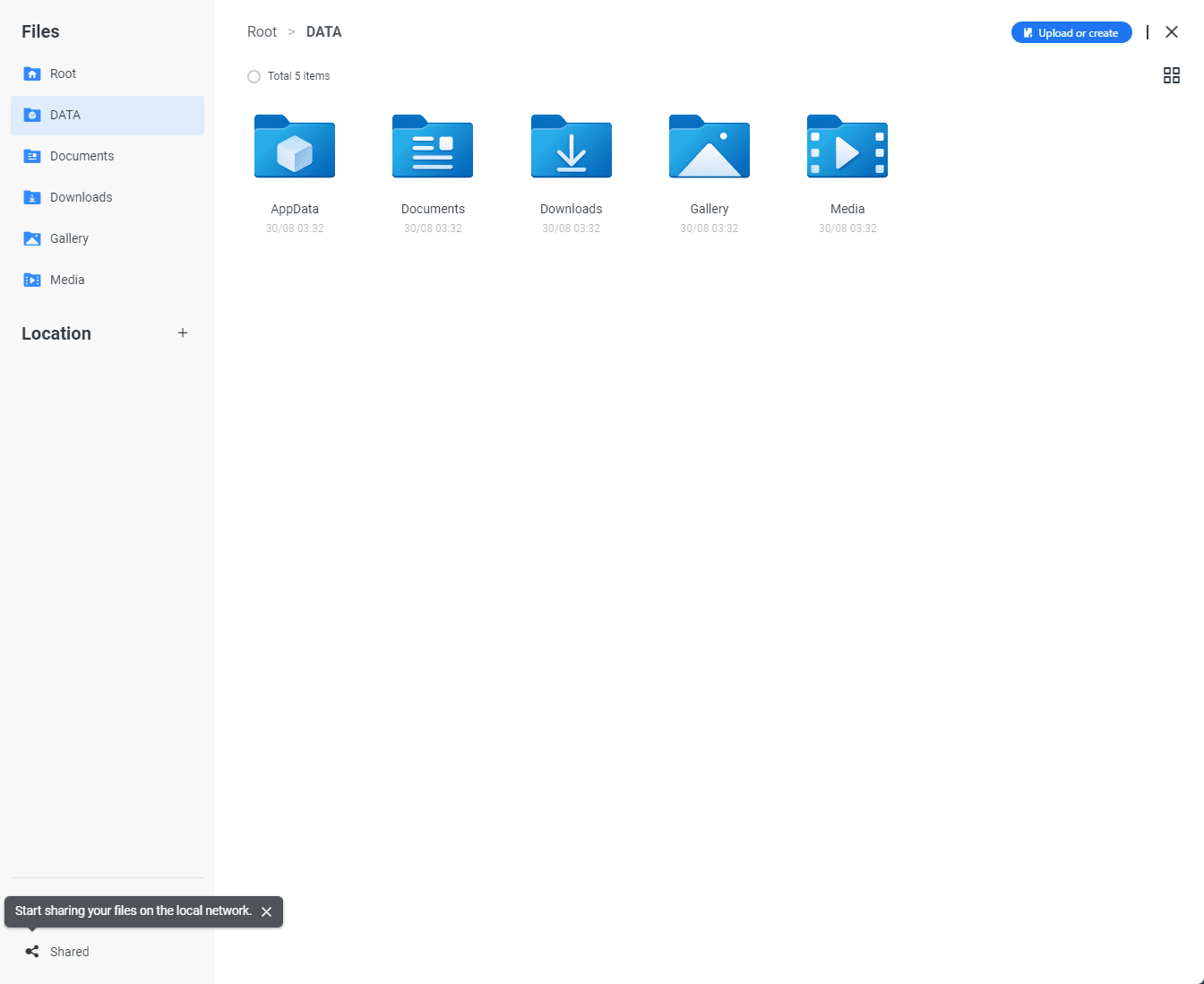Click the Downloads folder icon in sidebar
This screenshot has height=984, width=1204.
[32, 197]
